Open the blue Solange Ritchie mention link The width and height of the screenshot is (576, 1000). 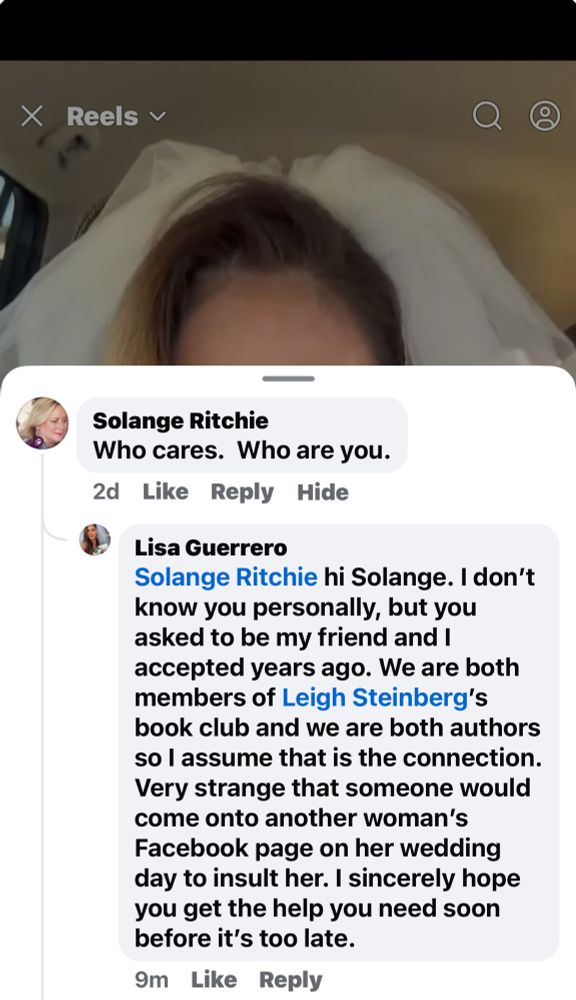coord(226,577)
